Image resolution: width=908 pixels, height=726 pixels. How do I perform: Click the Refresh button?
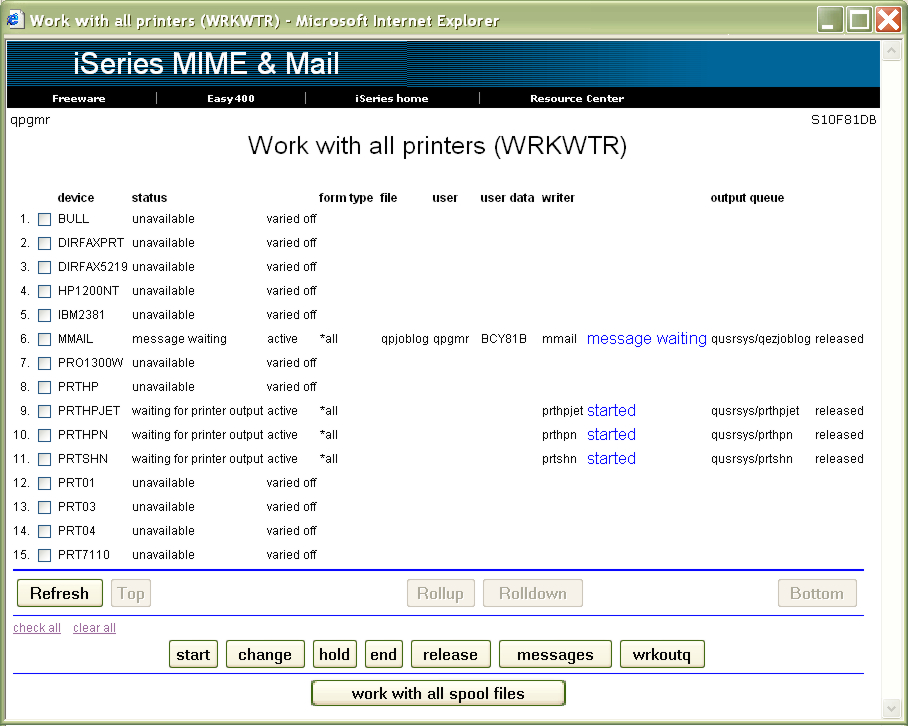tap(60, 593)
